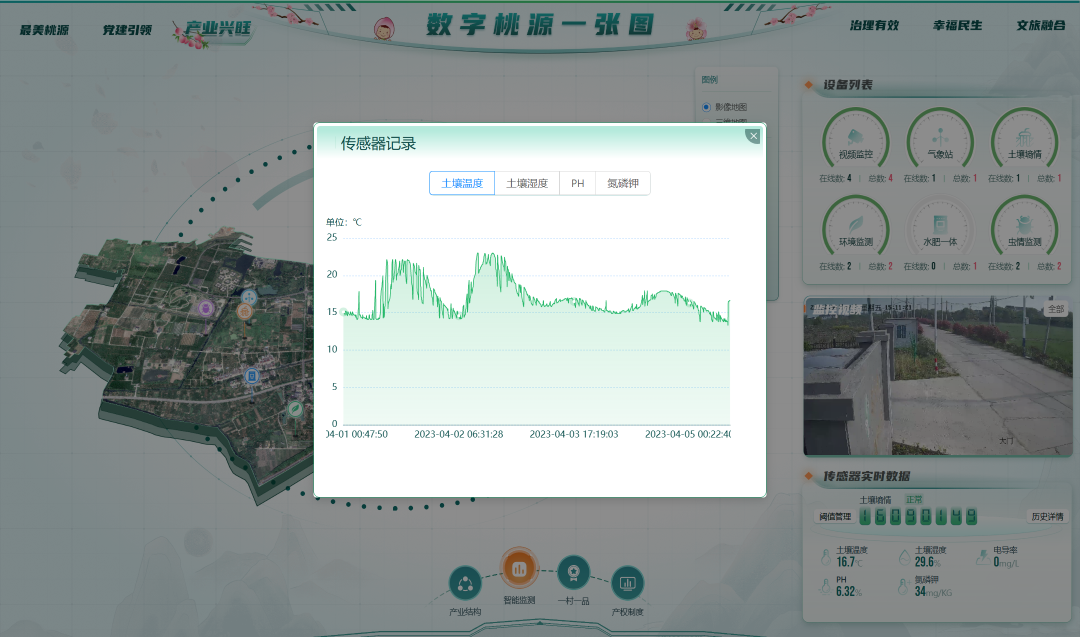
Task: Click the 气象站 weather station icon
Action: [x=940, y=137]
